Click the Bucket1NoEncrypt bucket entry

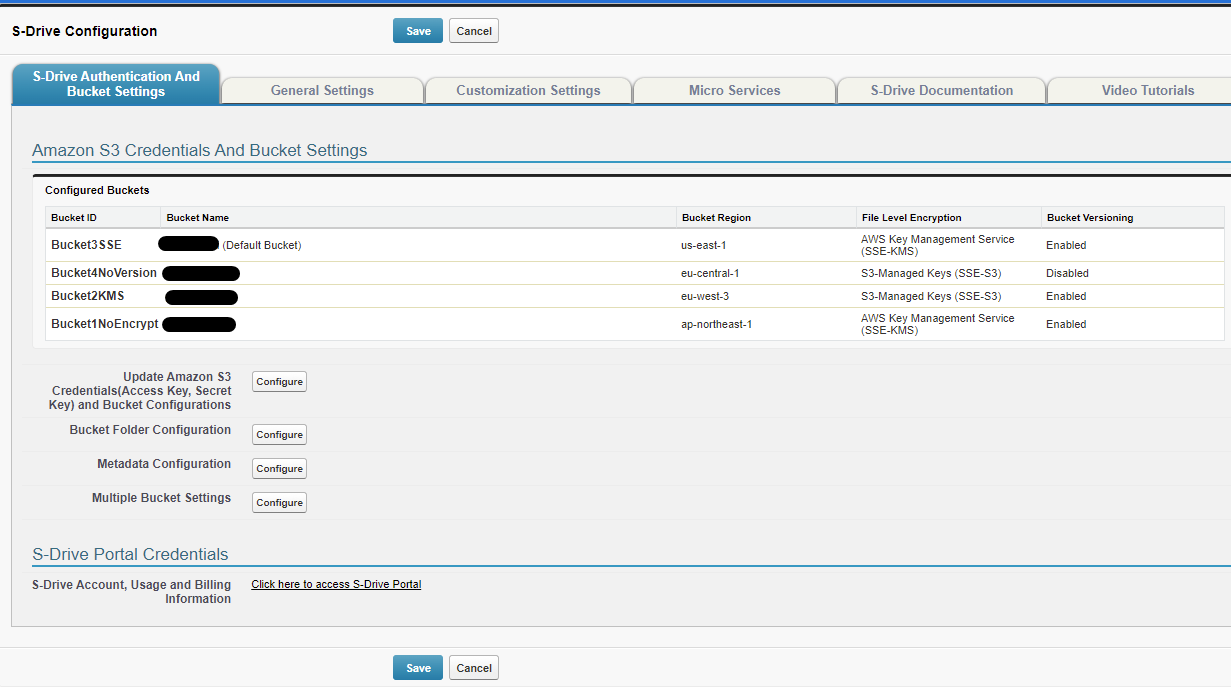pos(105,324)
